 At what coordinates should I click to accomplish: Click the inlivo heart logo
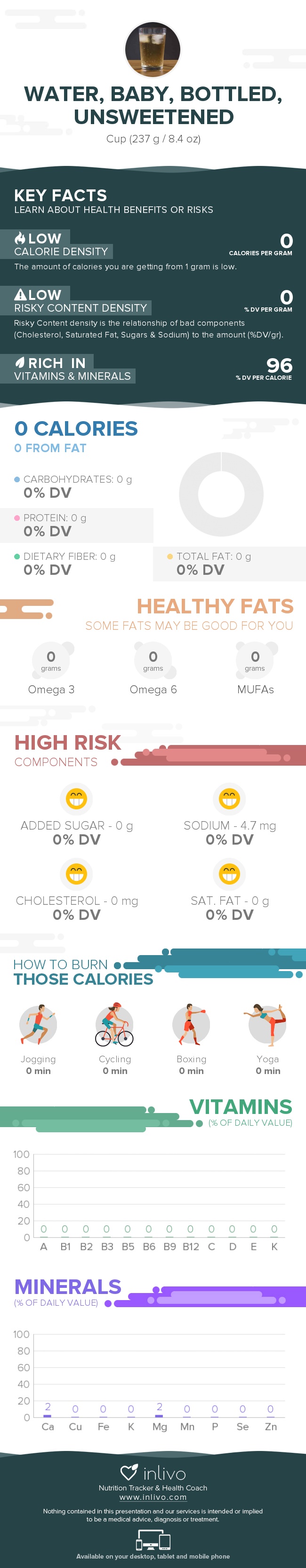click(129, 1473)
